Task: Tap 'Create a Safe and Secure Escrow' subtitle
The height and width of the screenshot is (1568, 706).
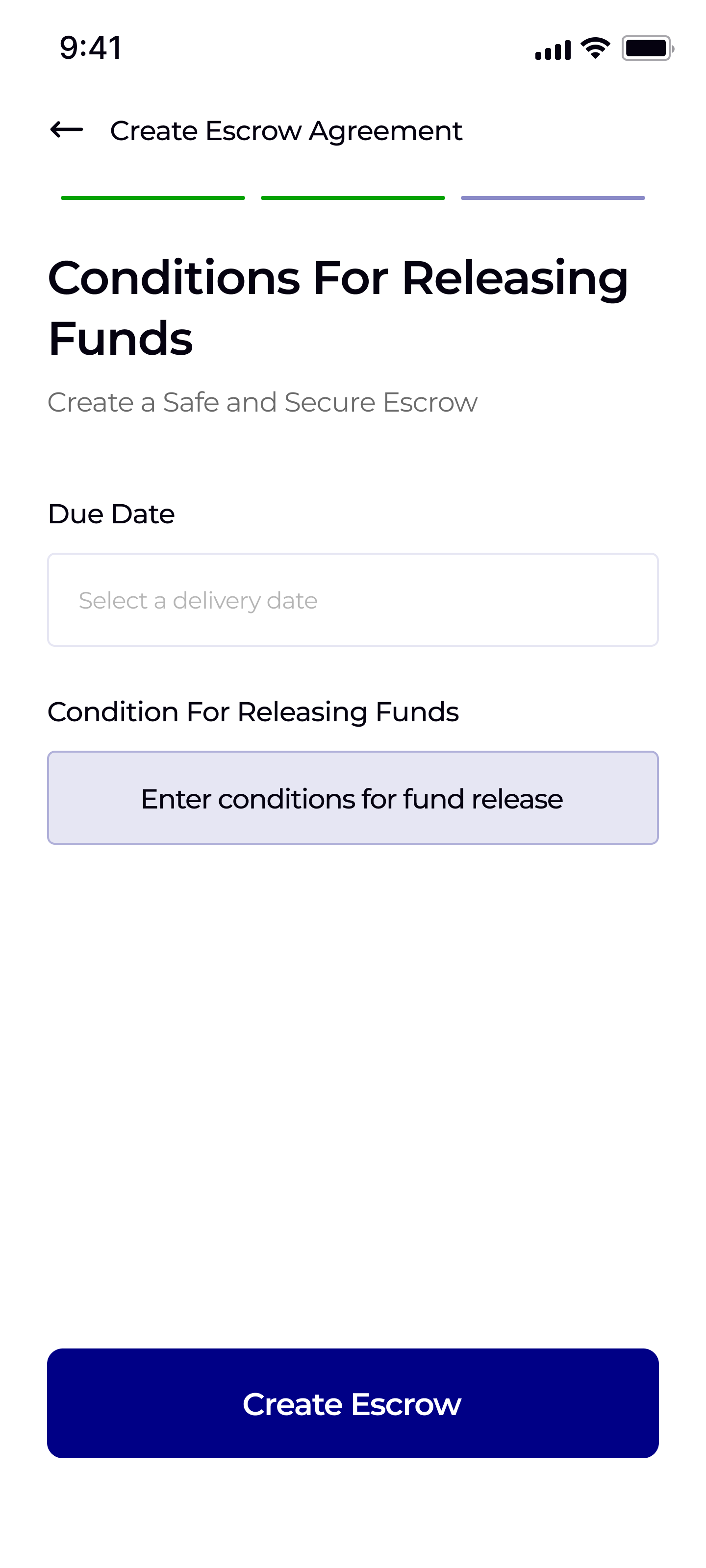Action: tap(262, 402)
